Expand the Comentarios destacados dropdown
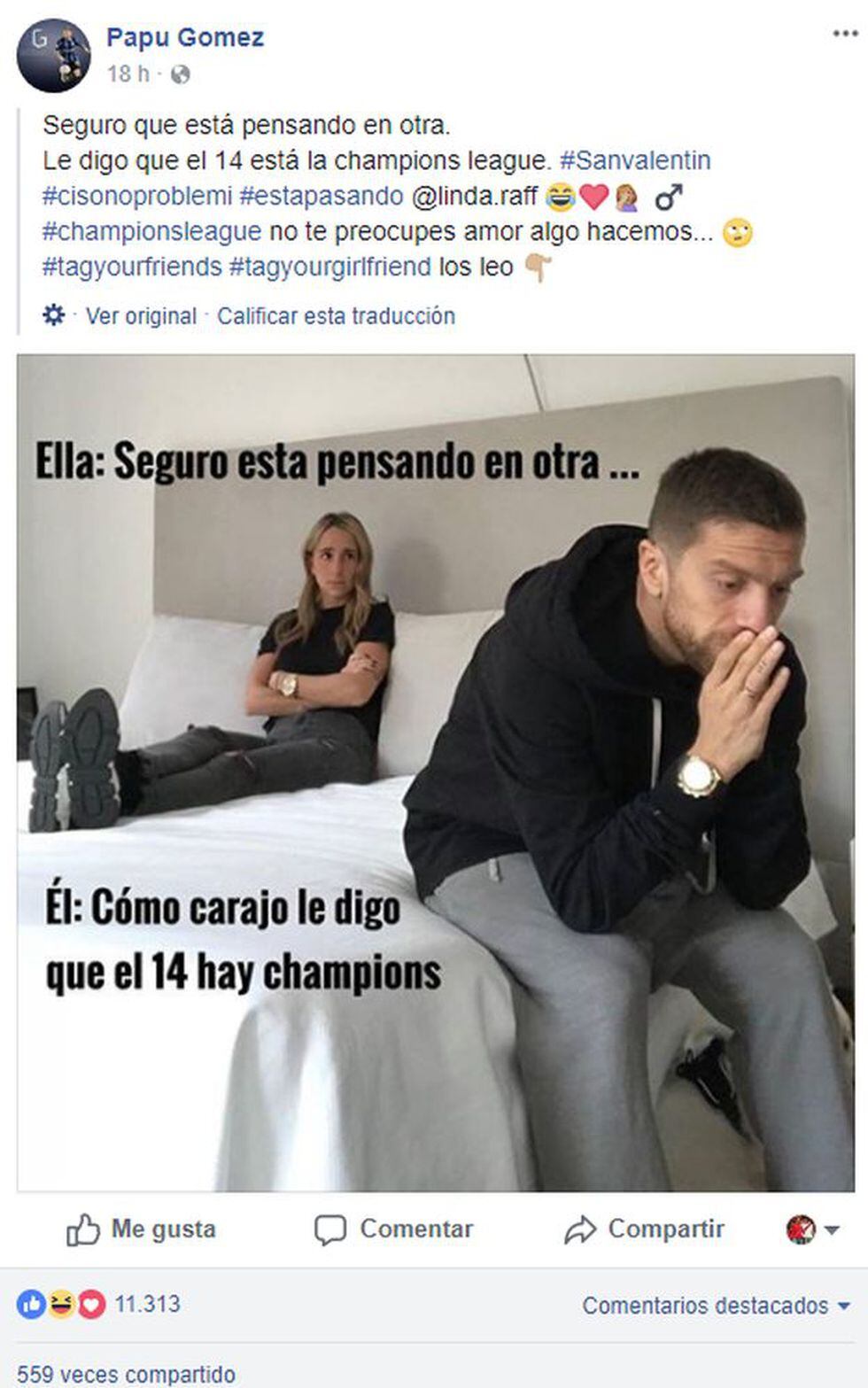Image resolution: width=868 pixels, height=1388 pixels. tap(716, 1306)
